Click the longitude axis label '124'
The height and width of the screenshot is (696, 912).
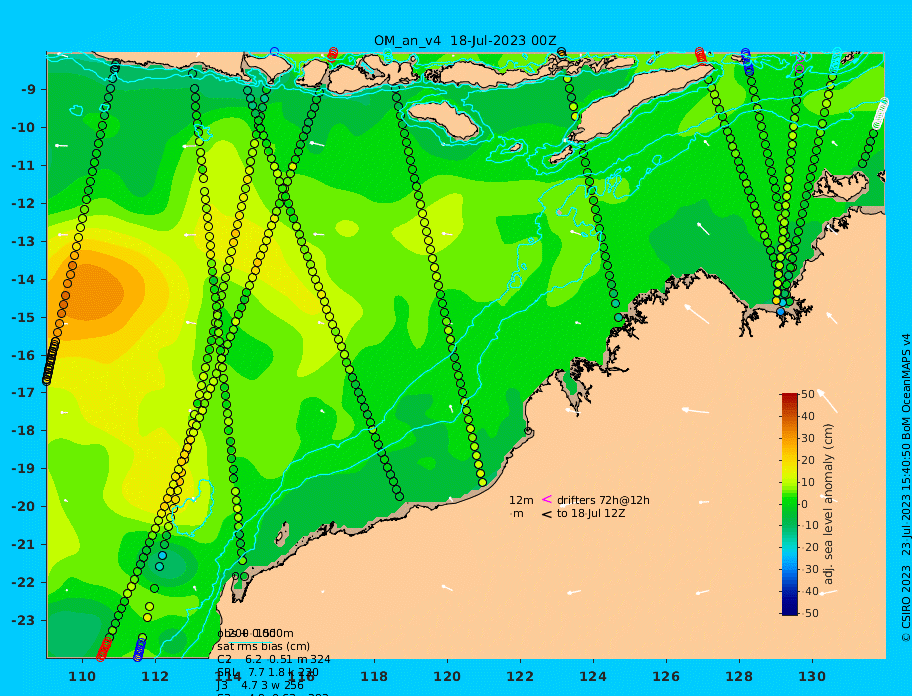pos(593,676)
